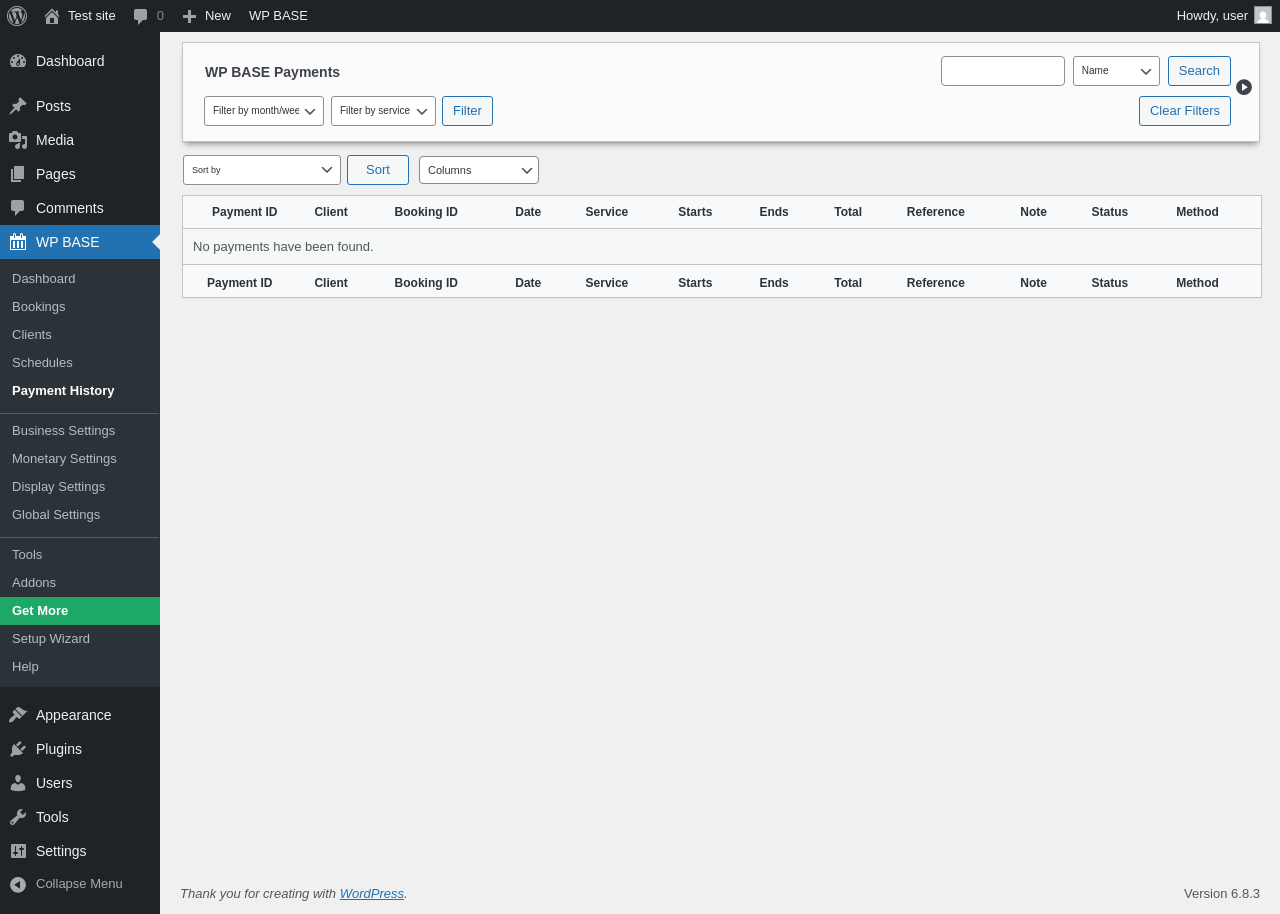Click the bottom Payment ID footer header

point(239,283)
